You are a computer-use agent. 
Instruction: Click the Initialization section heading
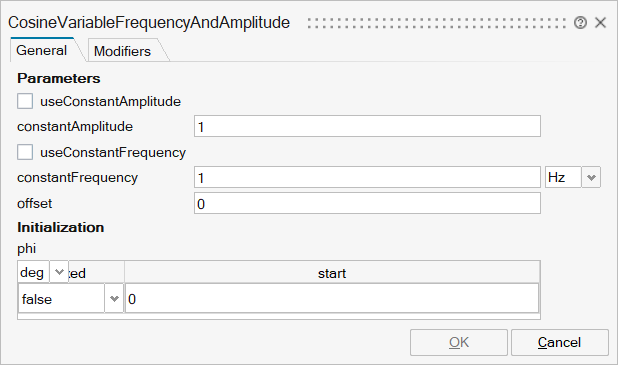tap(61, 227)
